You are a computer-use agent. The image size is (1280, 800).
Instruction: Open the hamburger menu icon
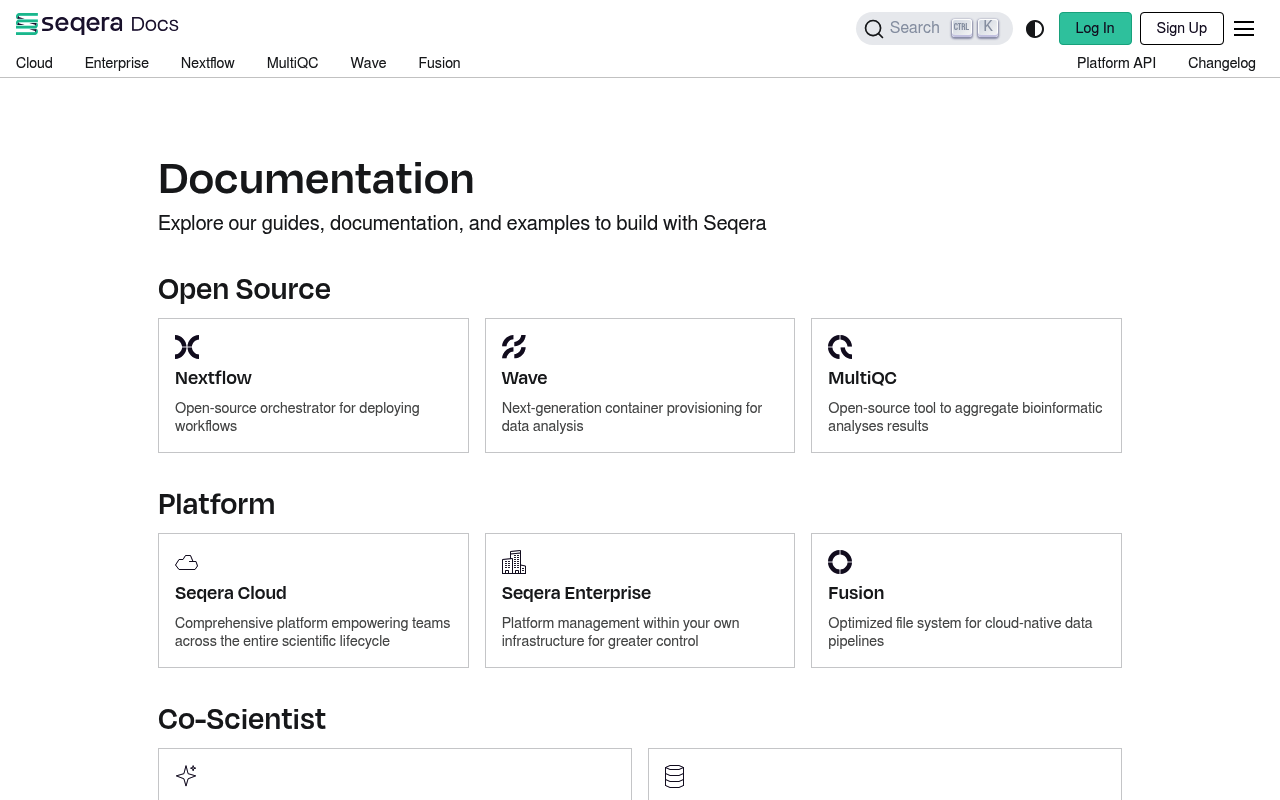(x=1244, y=29)
